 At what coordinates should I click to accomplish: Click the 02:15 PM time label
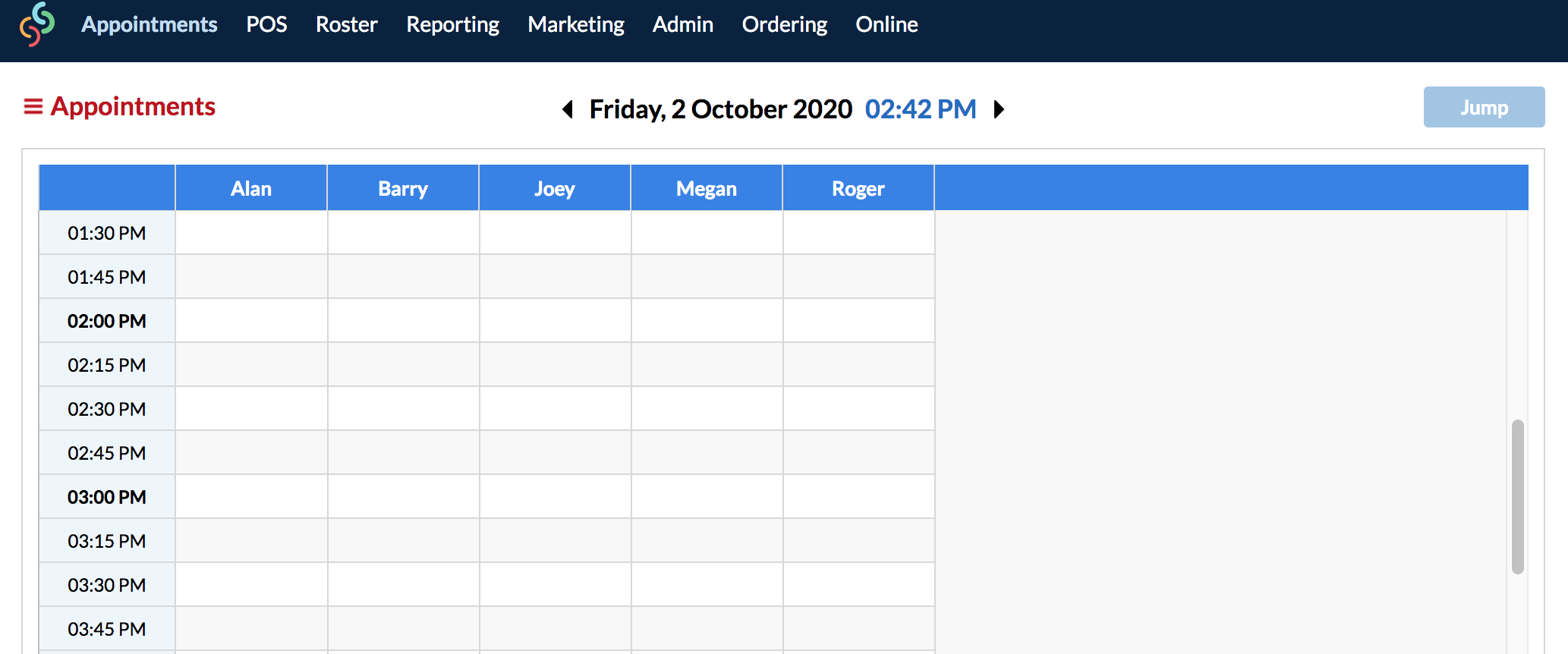point(107,365)
